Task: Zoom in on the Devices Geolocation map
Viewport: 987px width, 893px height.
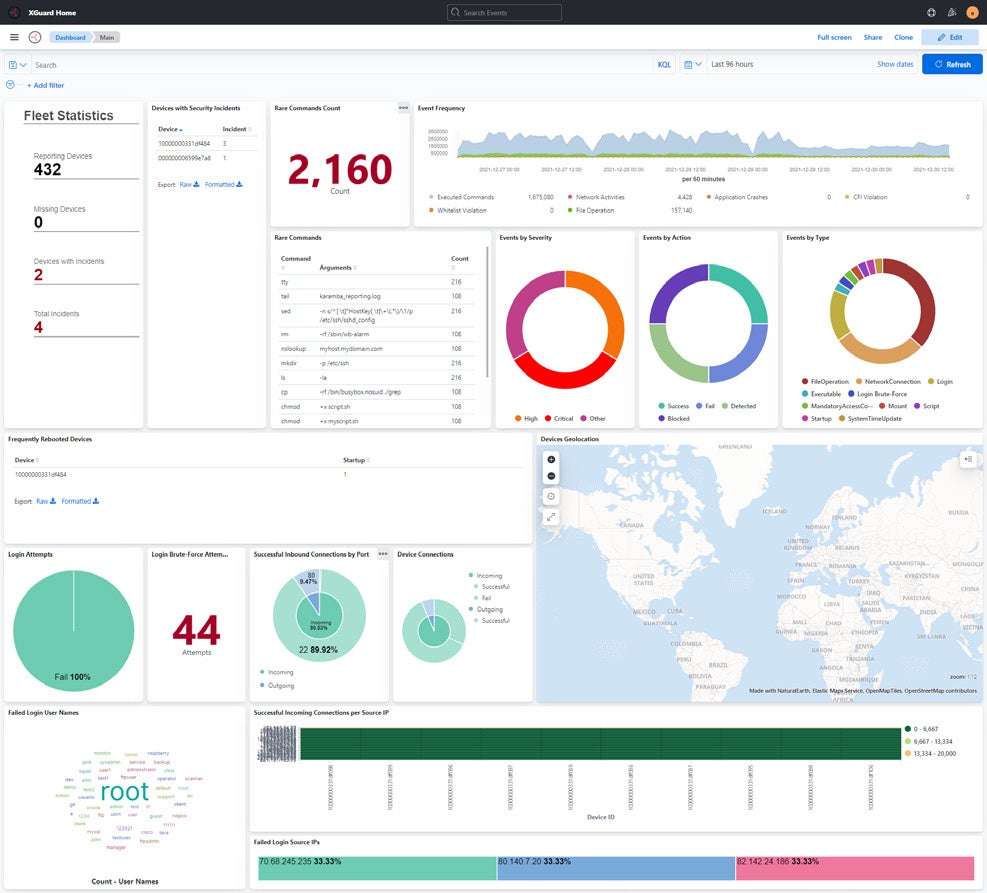Action: [552, 459]
